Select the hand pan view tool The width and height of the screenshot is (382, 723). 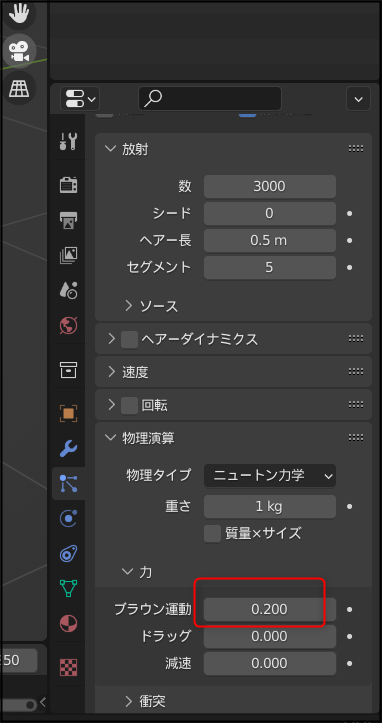(x=19, y=12)
